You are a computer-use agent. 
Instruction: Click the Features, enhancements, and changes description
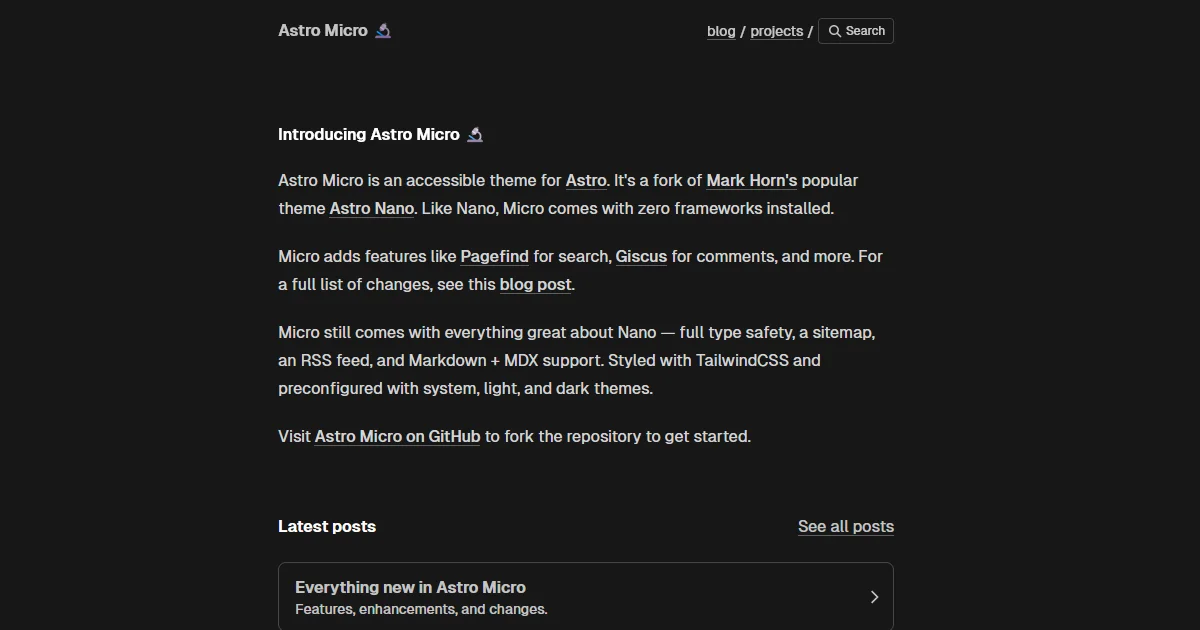coord(421,609)
